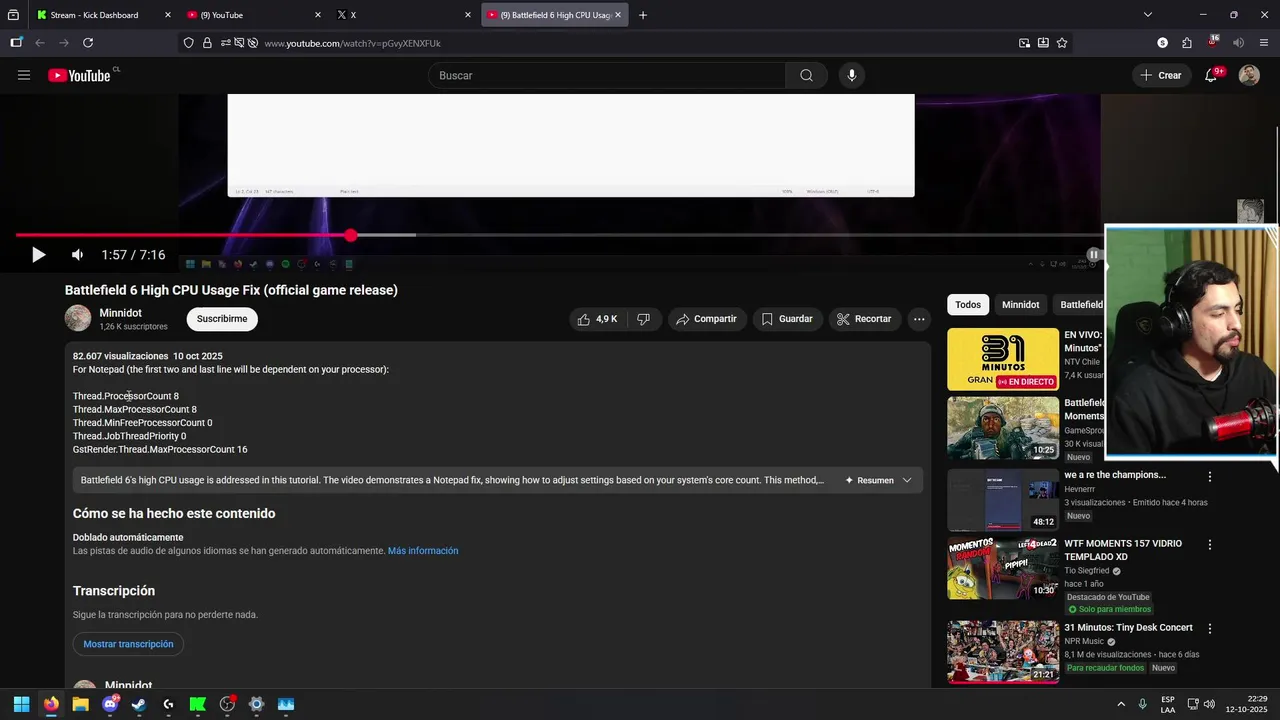1280x720 pixels.
Task: Open the Windows Start menu
Action: click(21, 704)
